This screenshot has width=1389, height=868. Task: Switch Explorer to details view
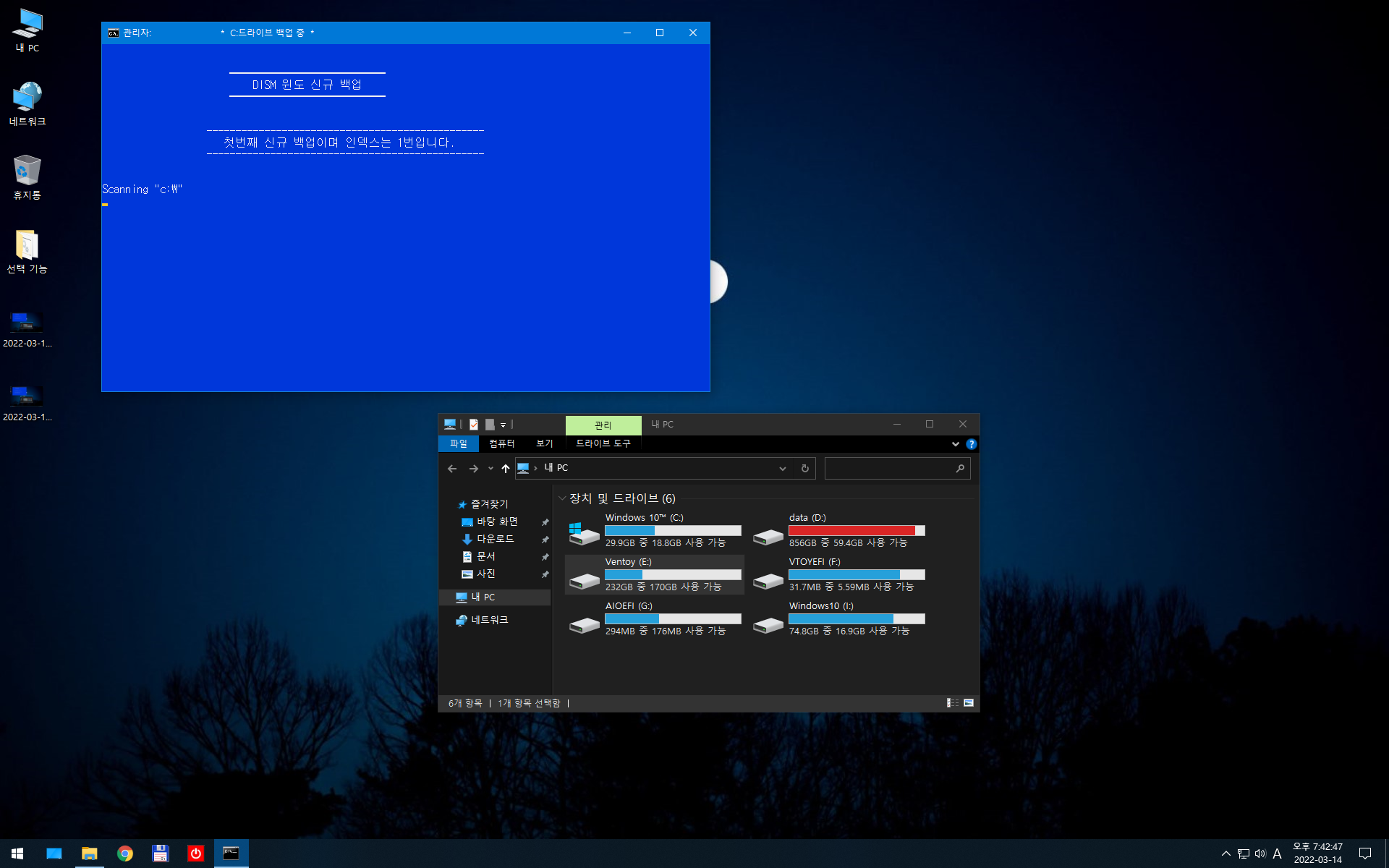click(x=953, y=703)
